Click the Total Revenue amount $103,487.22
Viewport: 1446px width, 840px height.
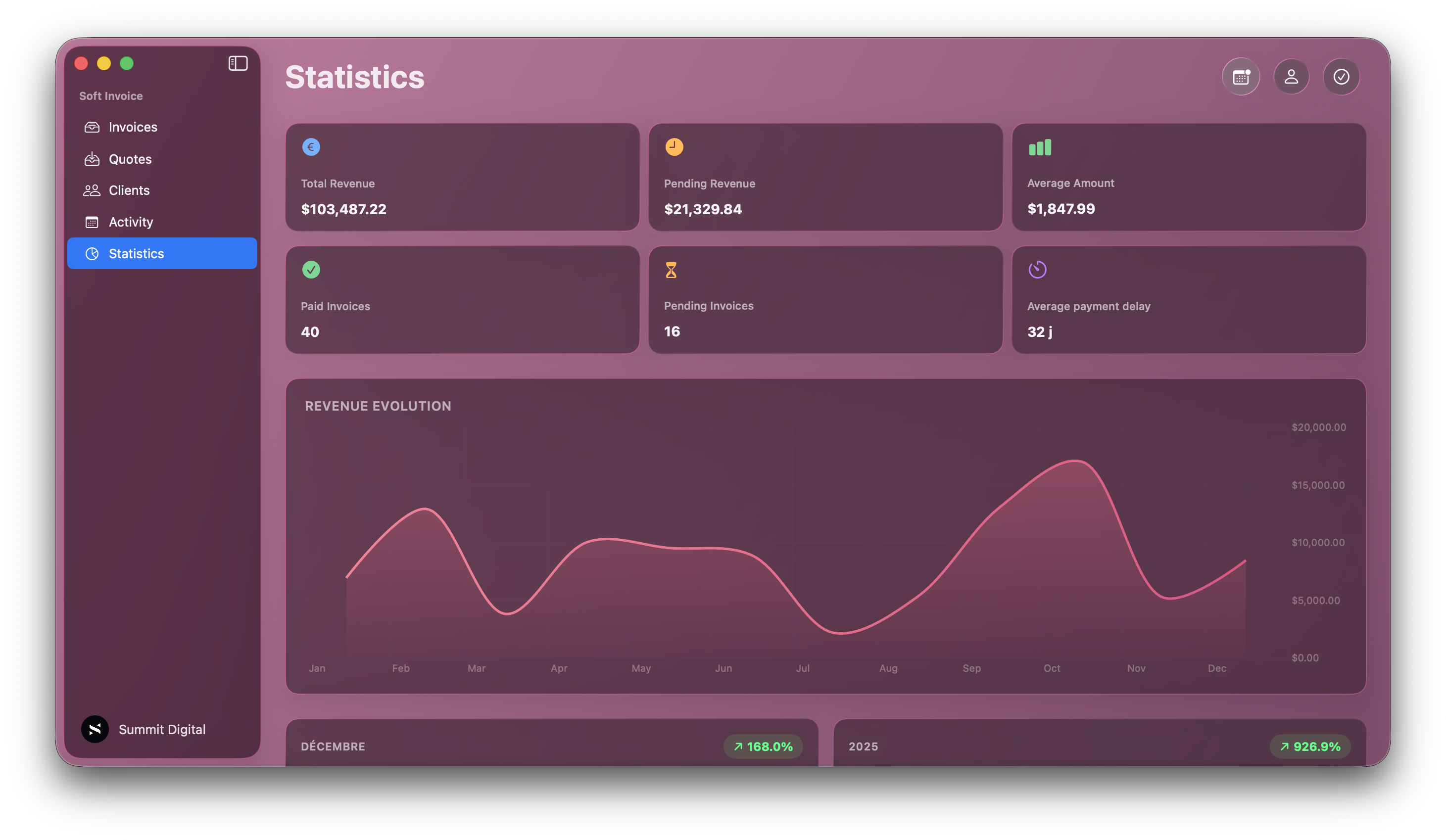(x=344, y=209)
